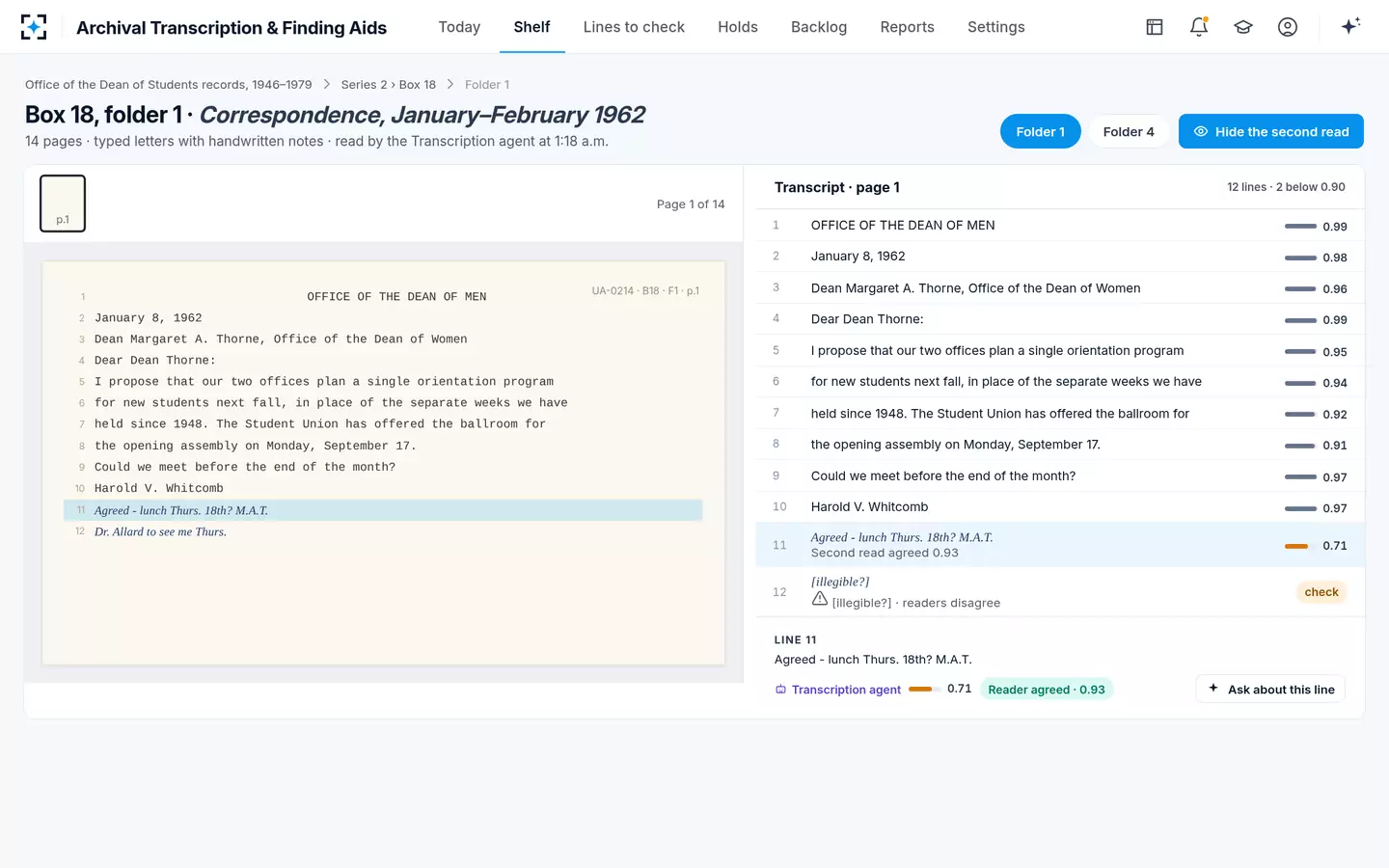Click the Second read agreed 0.93 note
Viewport: 1389px width, 868px height.
(885, 554)
